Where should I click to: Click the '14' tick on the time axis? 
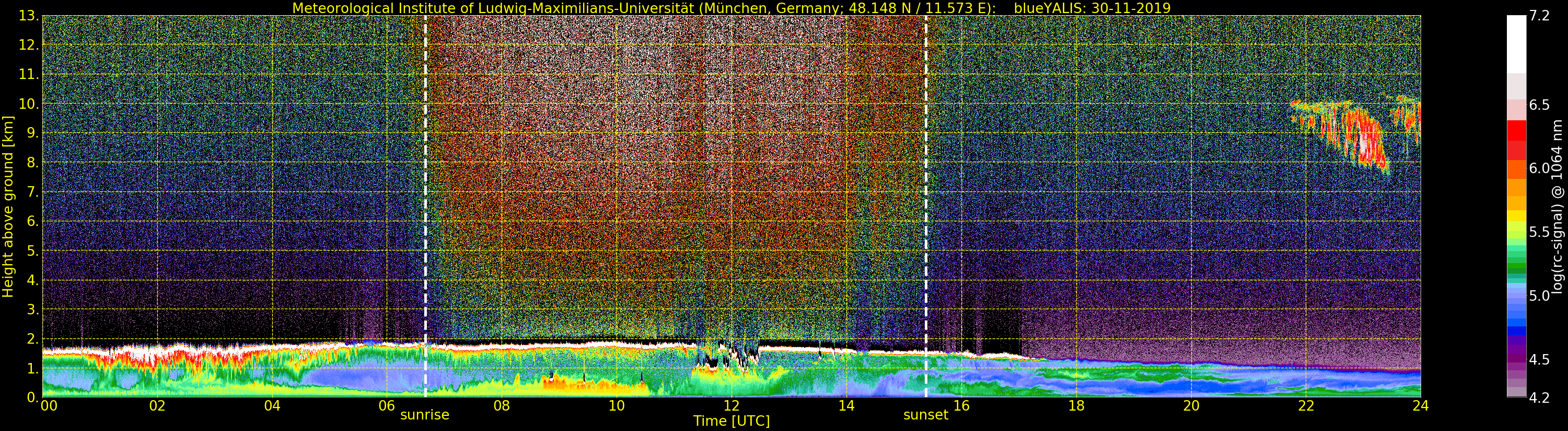(x=846, y=406)
